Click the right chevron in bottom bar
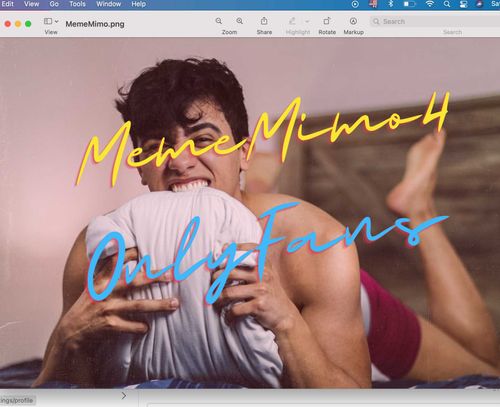 [124, 396]
